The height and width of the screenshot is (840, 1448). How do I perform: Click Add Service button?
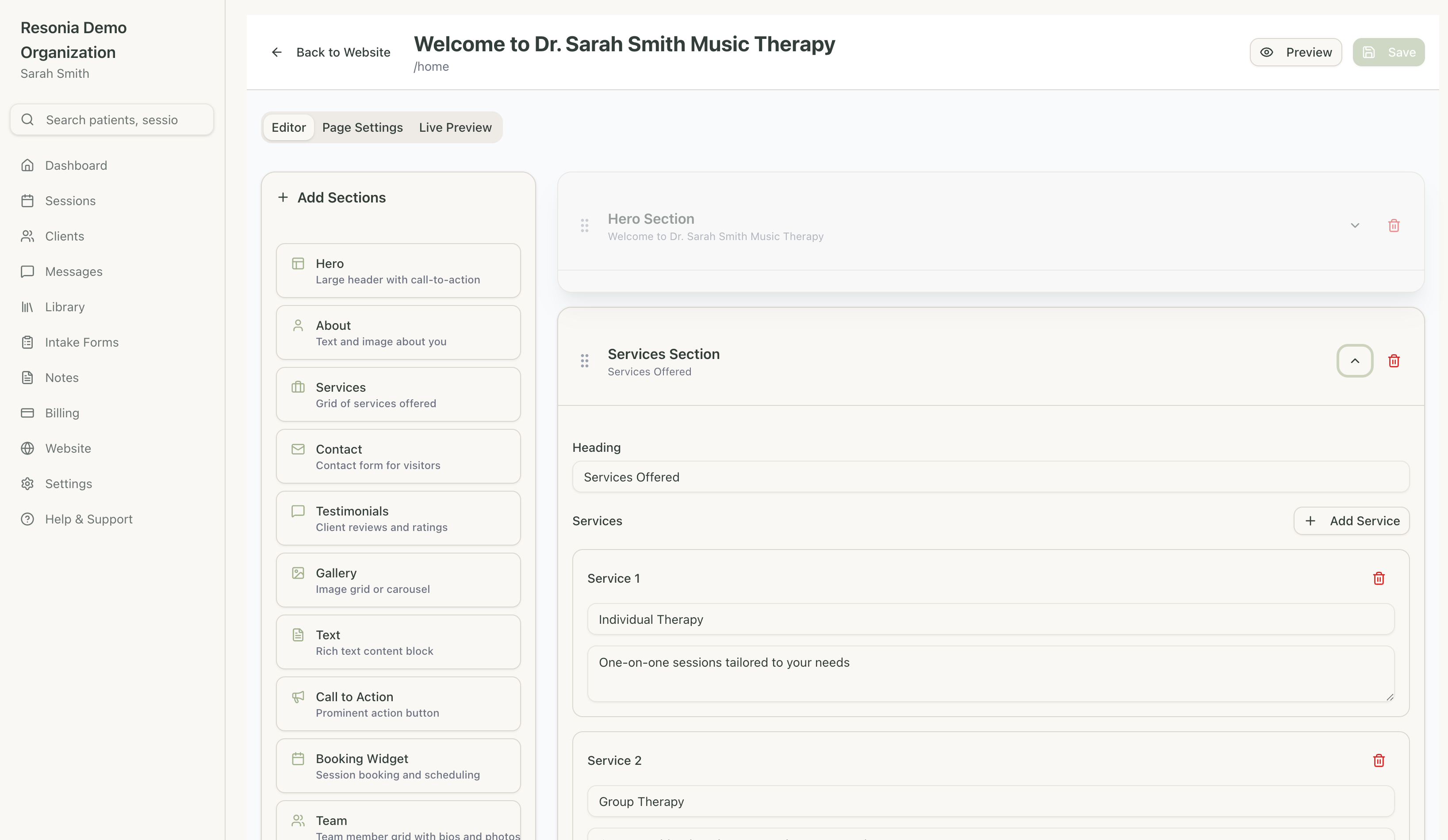[x=1352, y=520]
